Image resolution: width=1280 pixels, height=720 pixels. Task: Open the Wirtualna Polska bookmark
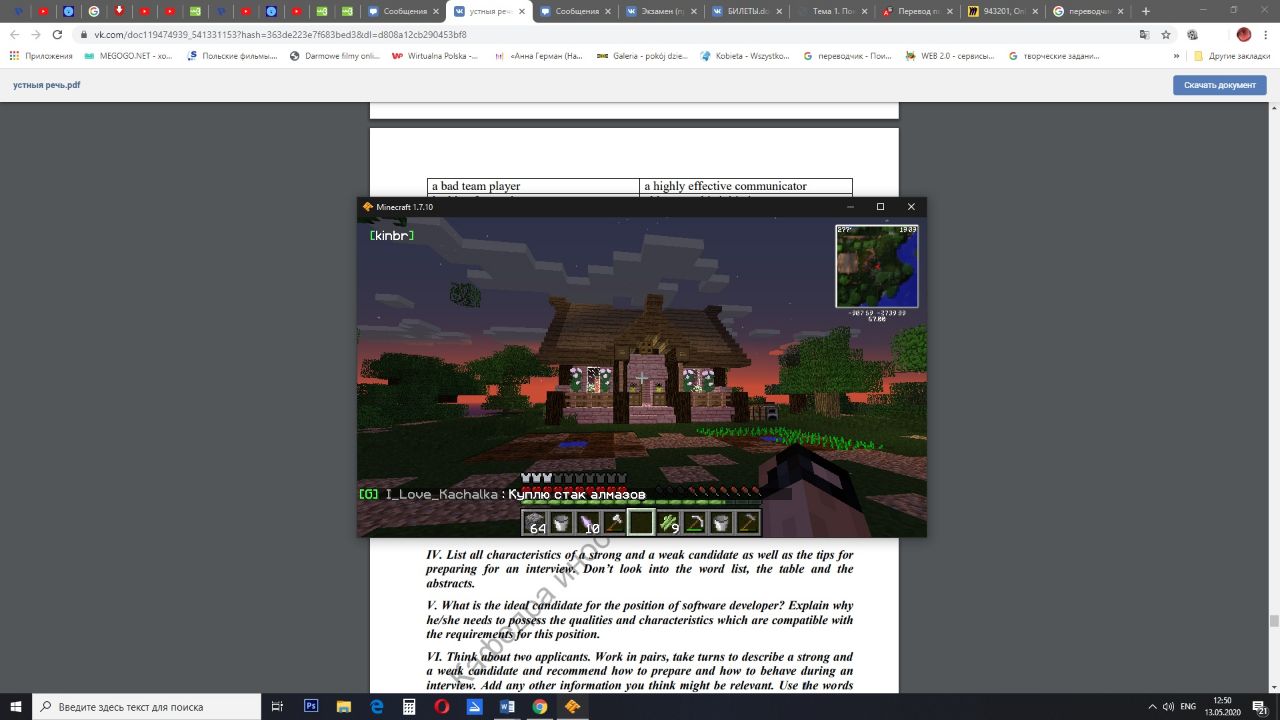[x=436, y=56]
